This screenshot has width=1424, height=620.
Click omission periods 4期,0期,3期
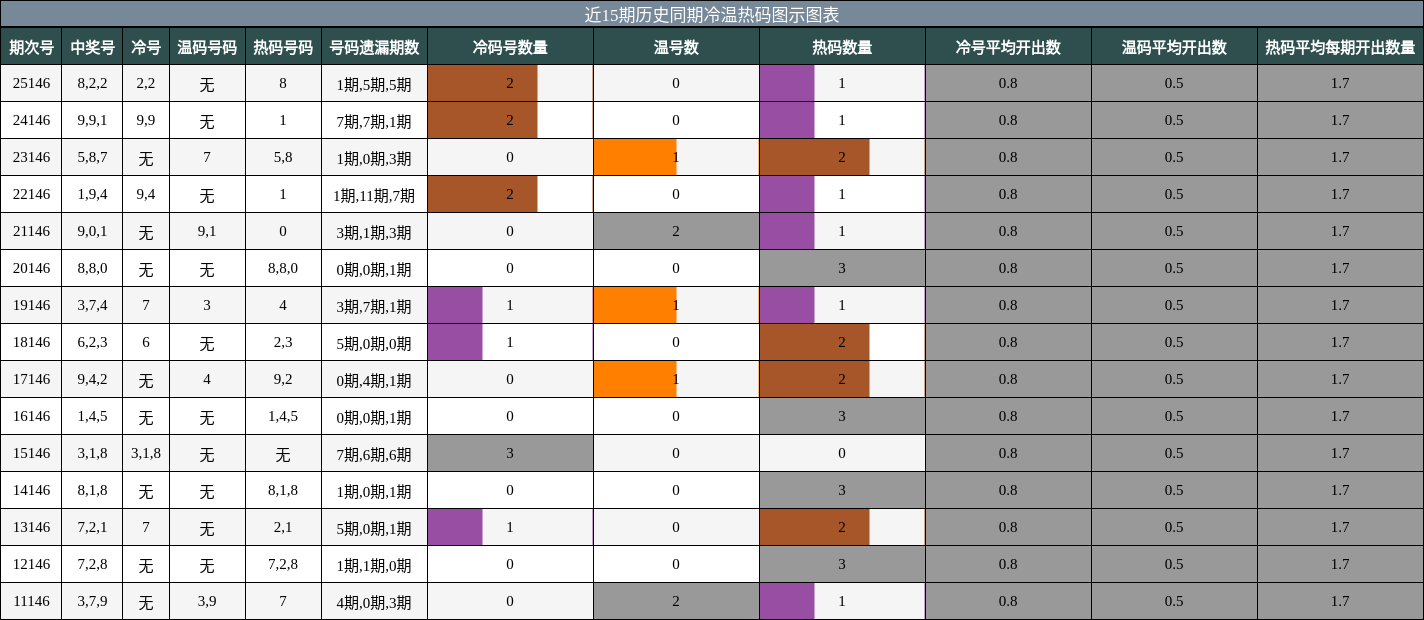(x=374, y=602)
